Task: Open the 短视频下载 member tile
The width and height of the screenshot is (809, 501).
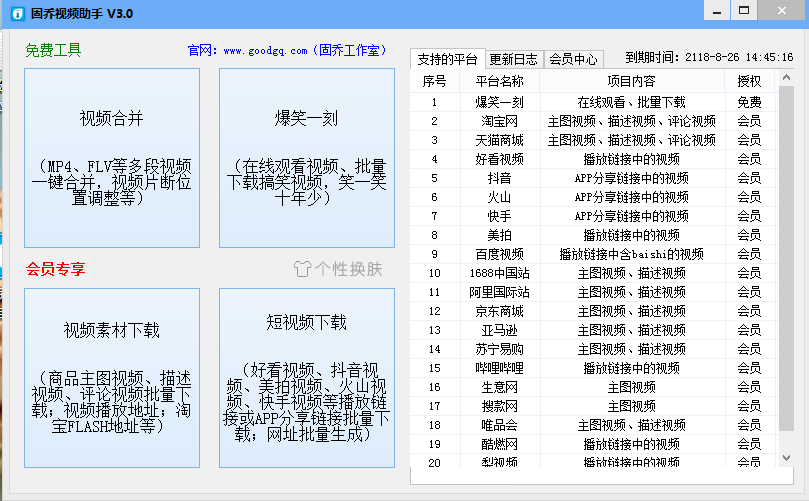Action: pos(307,378)
